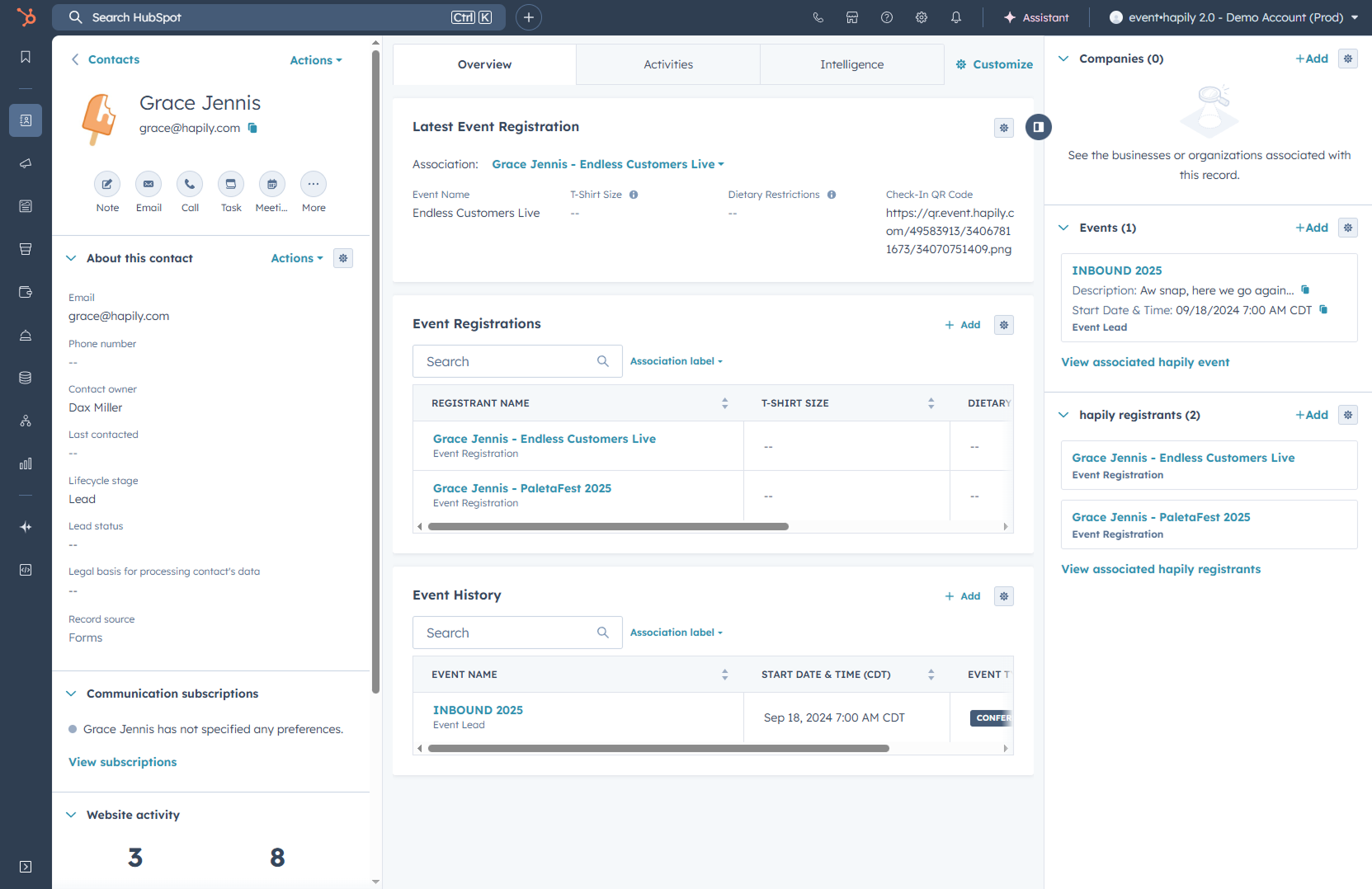The width and height of the screenshot is (1372, 889).
Task: Open the Assistant panel
Action: point(1036,17)
